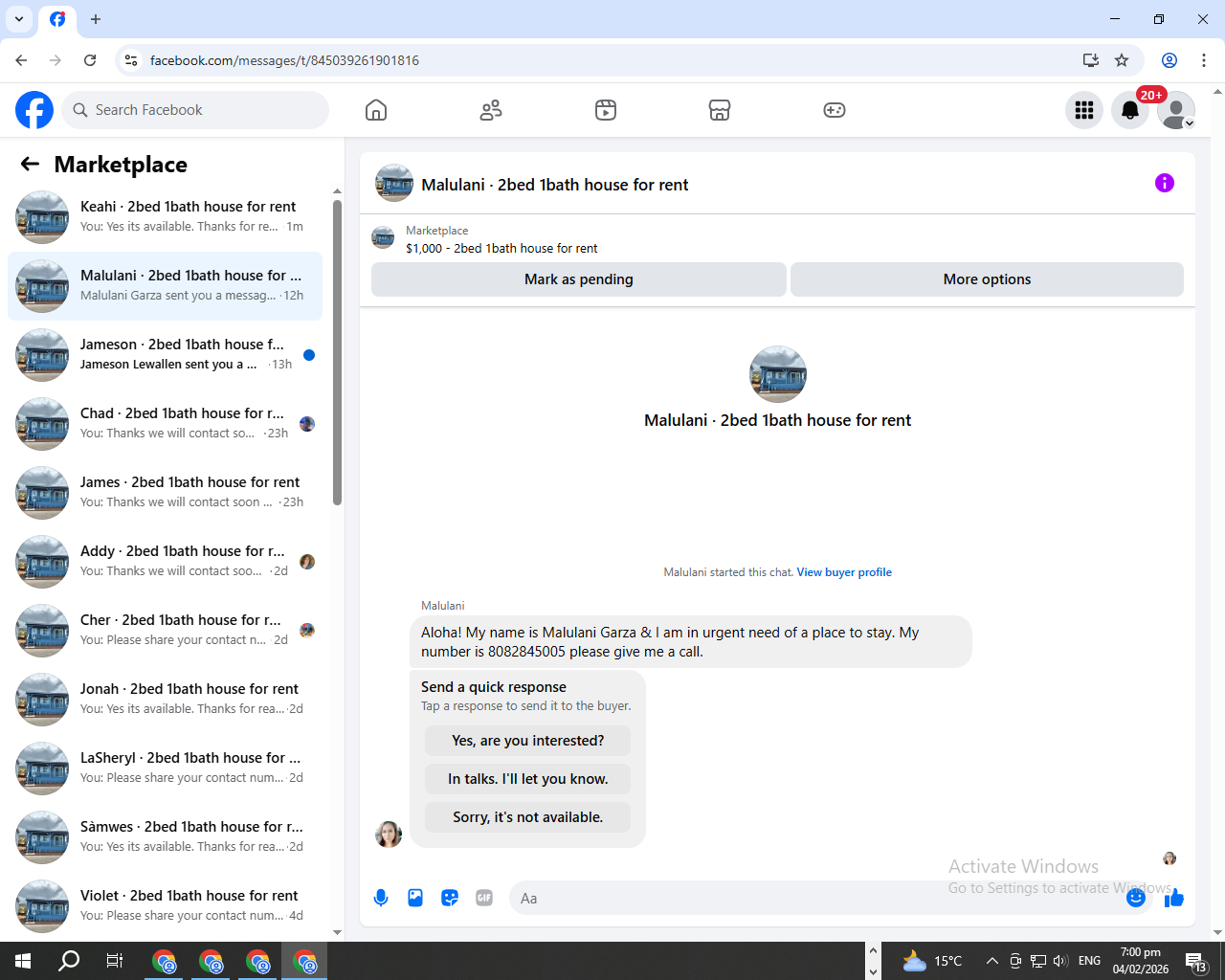Screen dimensions: 1225x980
Task: Open the LaSheryl conversation
Action: pos(165,768)
